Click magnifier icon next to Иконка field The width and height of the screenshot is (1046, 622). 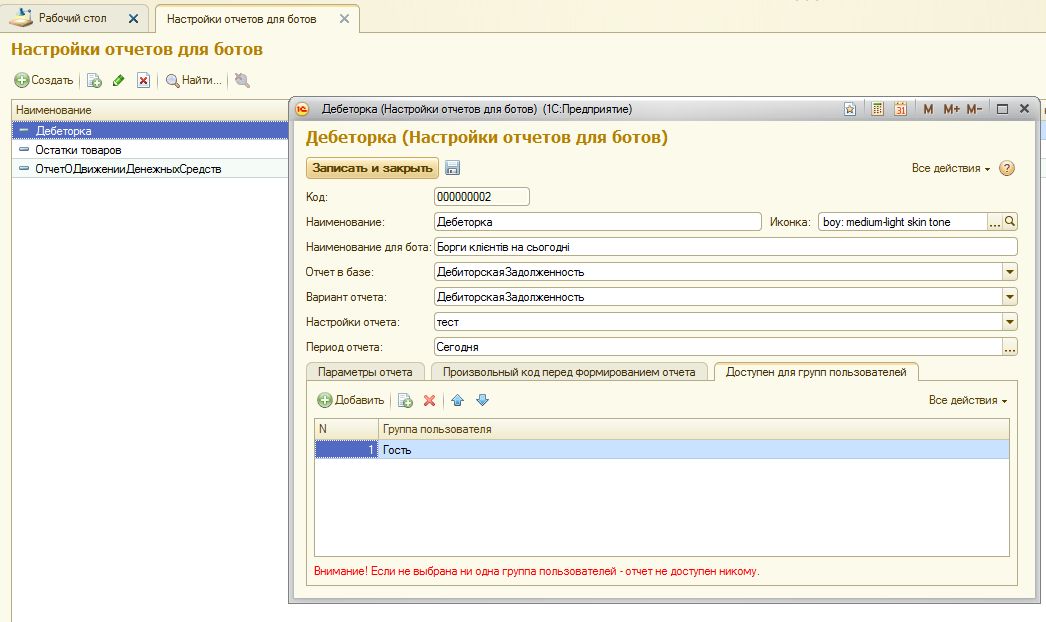coord(1010,222)
